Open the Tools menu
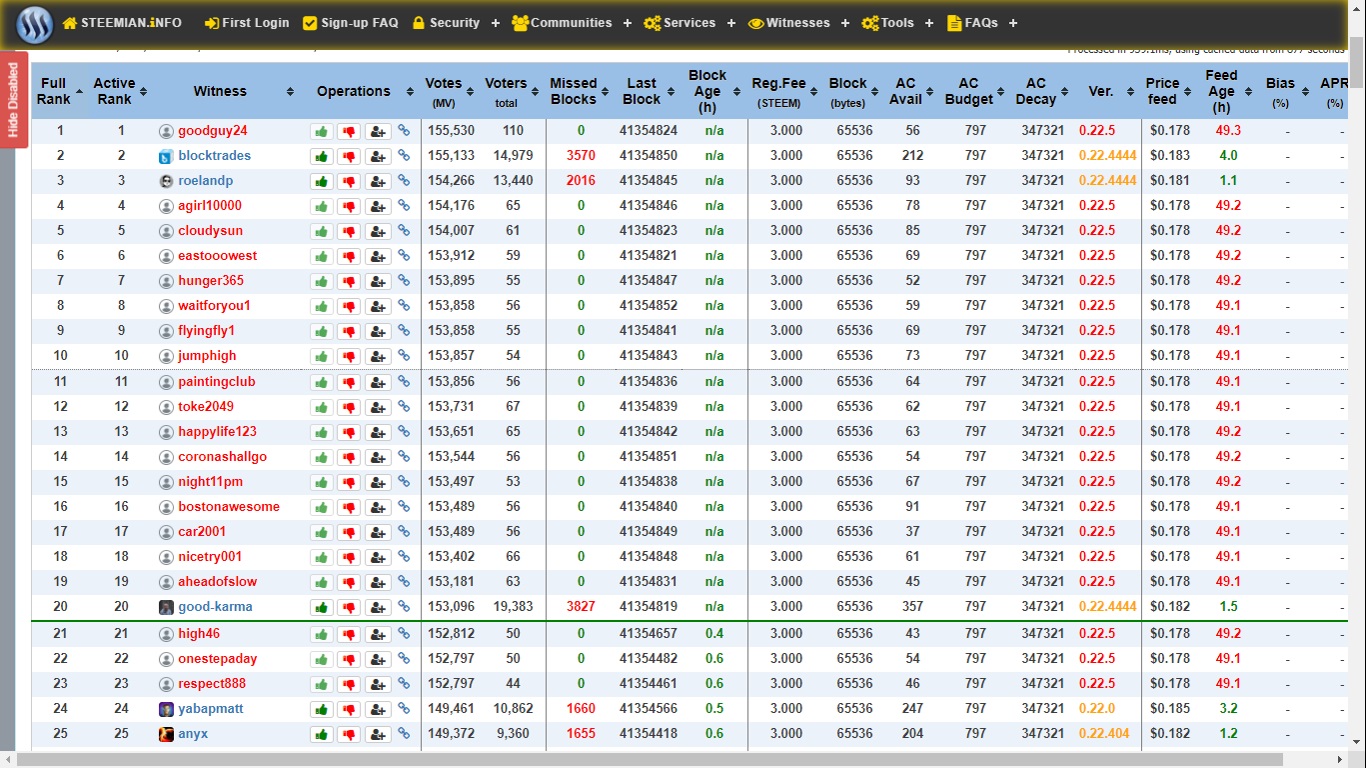This screenshot has height=768, width=1366. click(x=897, y=23)
